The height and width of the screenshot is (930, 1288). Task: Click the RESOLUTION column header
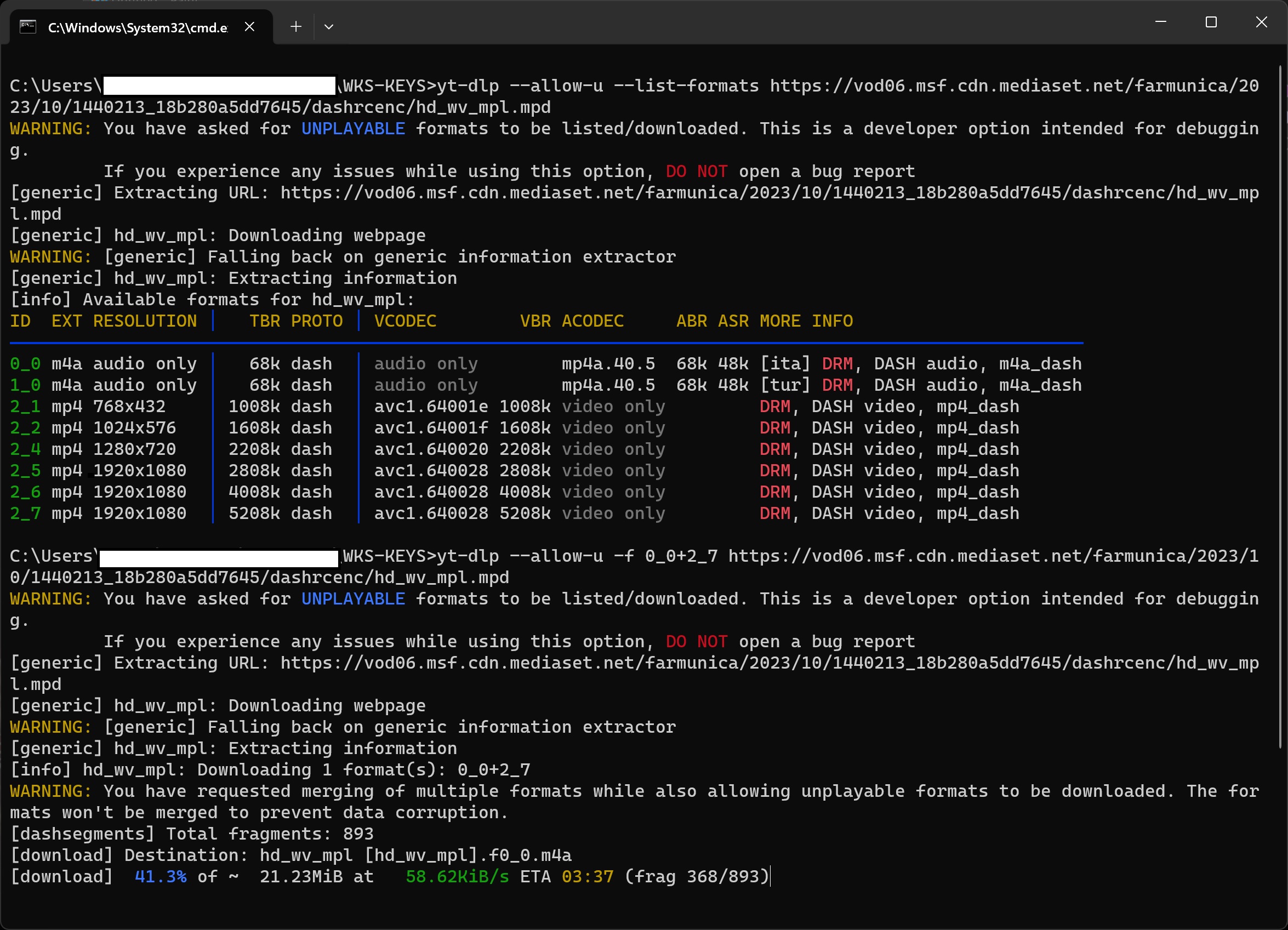pyautogui.click(x=145, y=321)
